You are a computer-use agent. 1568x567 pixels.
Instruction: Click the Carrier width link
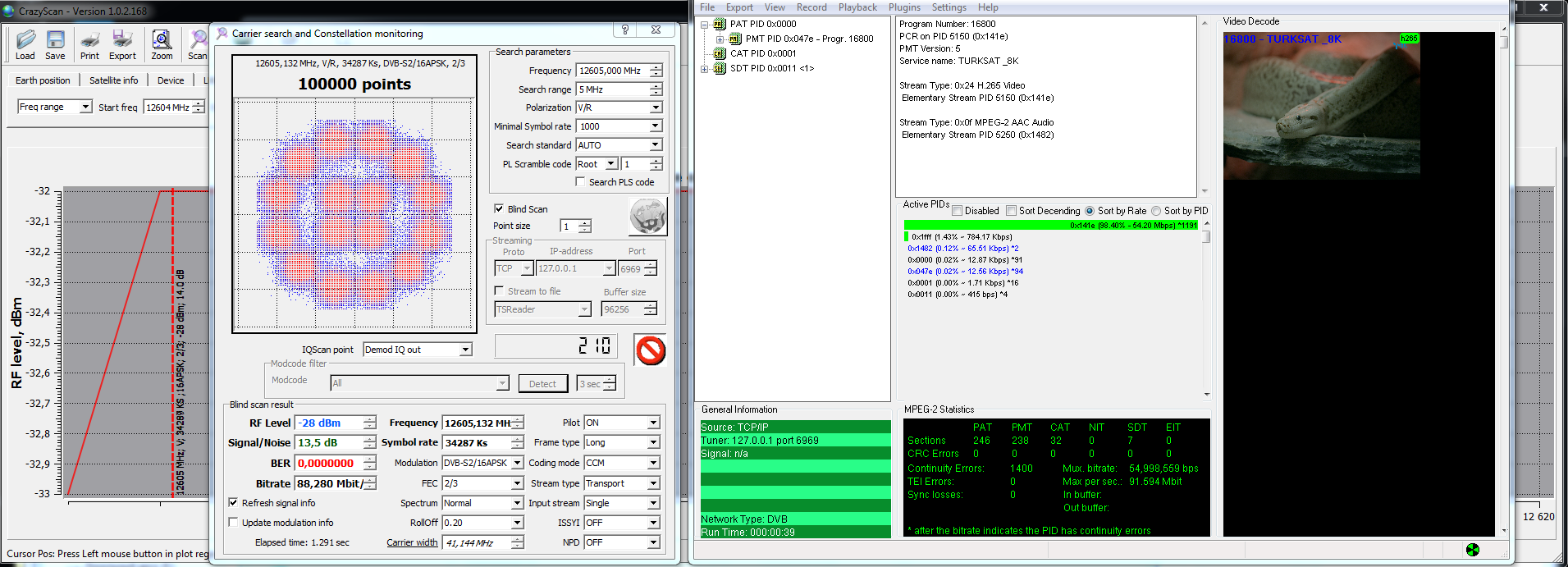(x=412, y=542)
